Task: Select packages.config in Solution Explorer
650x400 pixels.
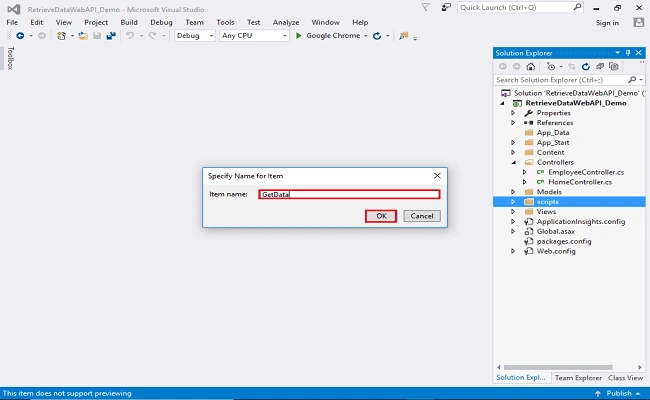Action: (564, 241)
